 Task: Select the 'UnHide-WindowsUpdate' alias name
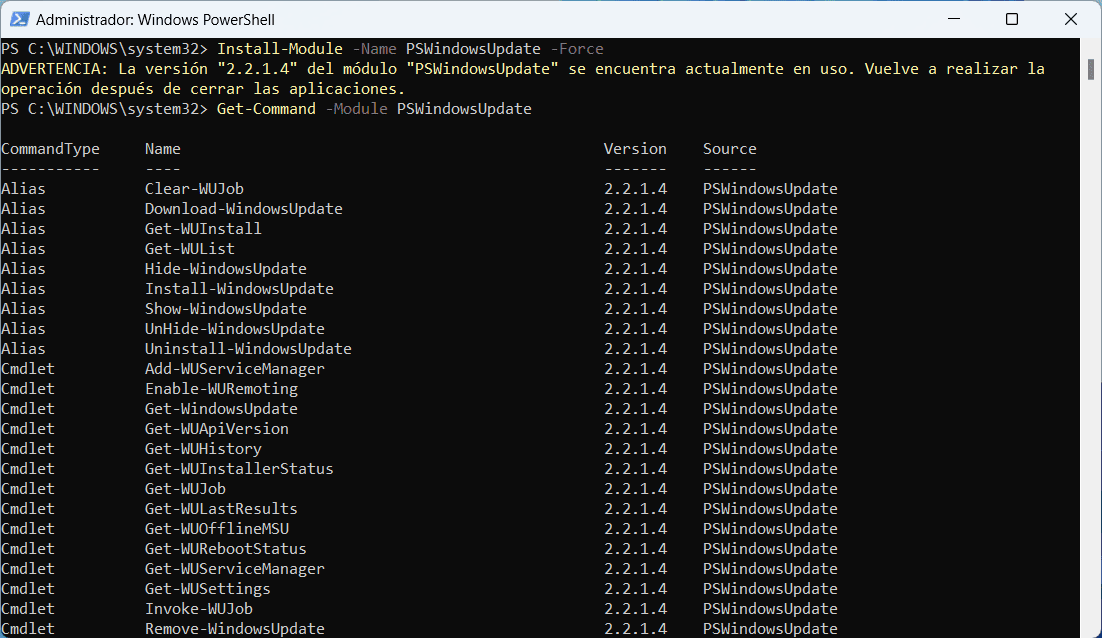[235, 329]
